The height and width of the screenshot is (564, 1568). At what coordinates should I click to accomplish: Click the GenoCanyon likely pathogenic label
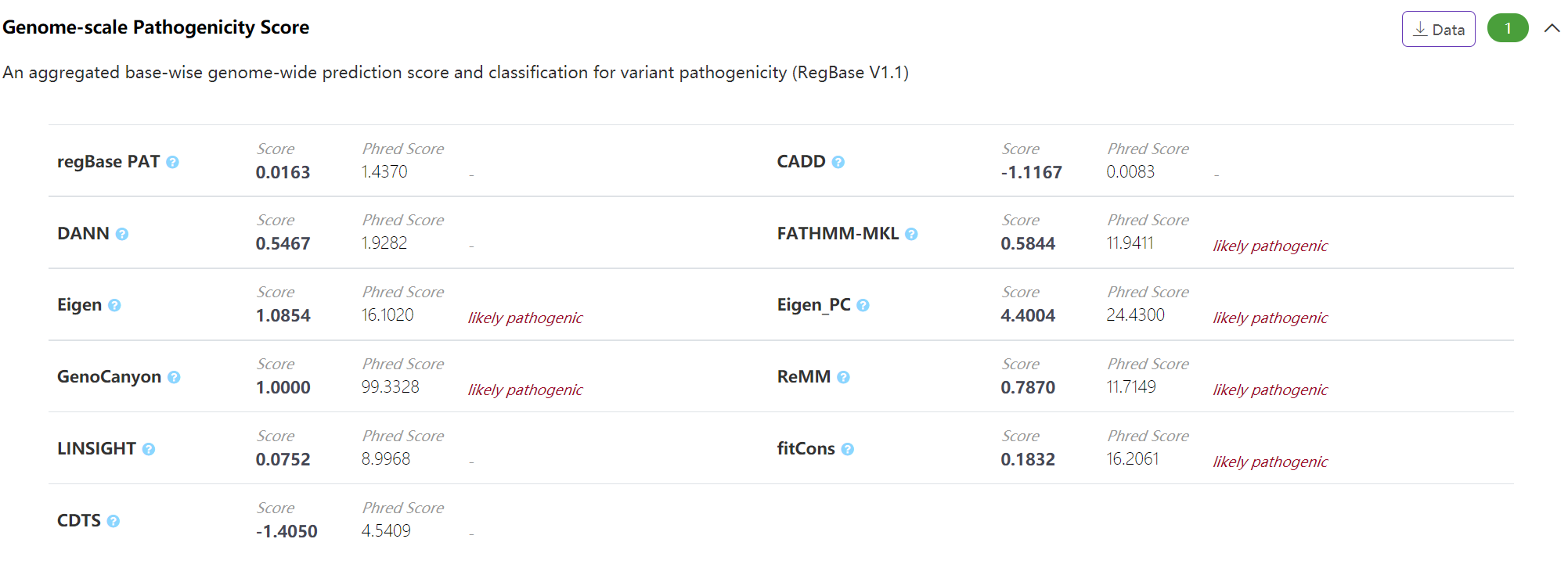[525, 390]
